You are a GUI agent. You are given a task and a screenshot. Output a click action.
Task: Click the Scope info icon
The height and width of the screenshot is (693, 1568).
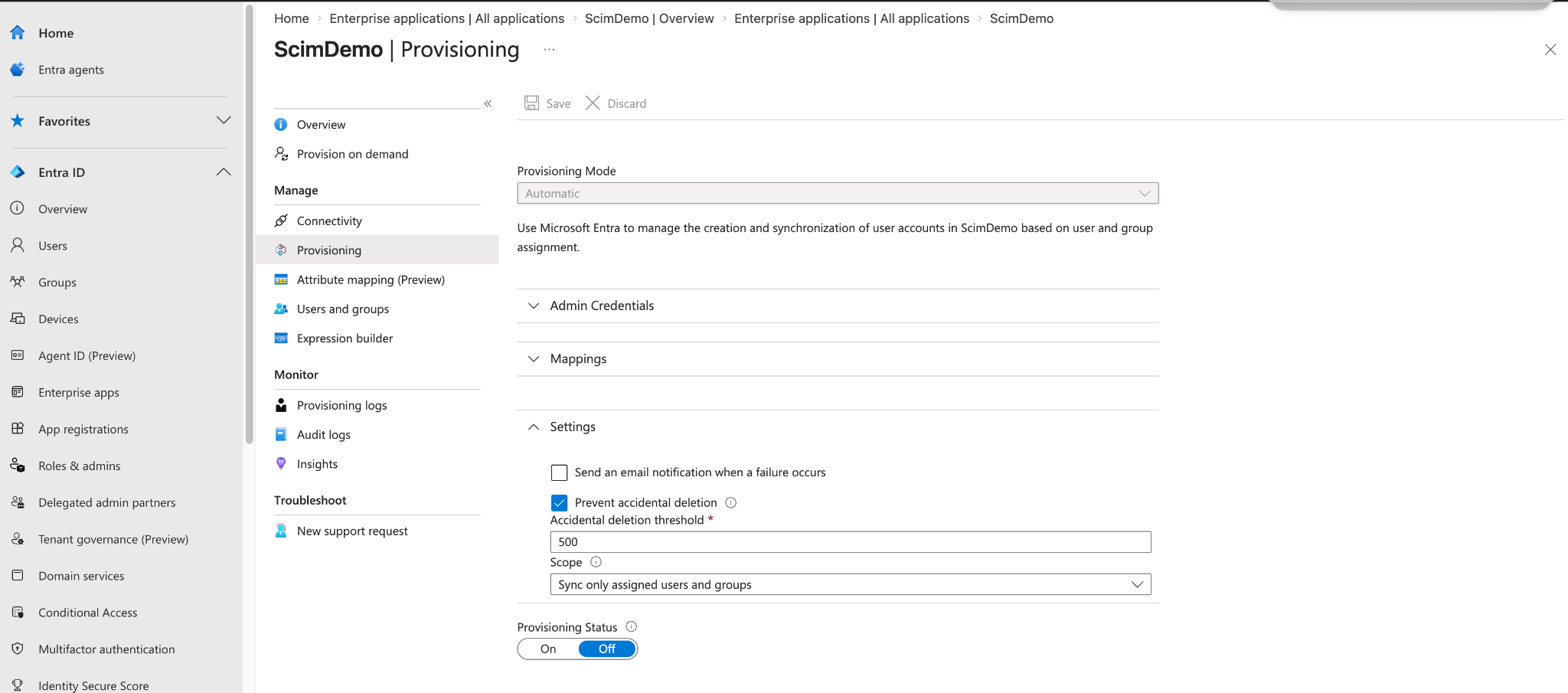596,562
